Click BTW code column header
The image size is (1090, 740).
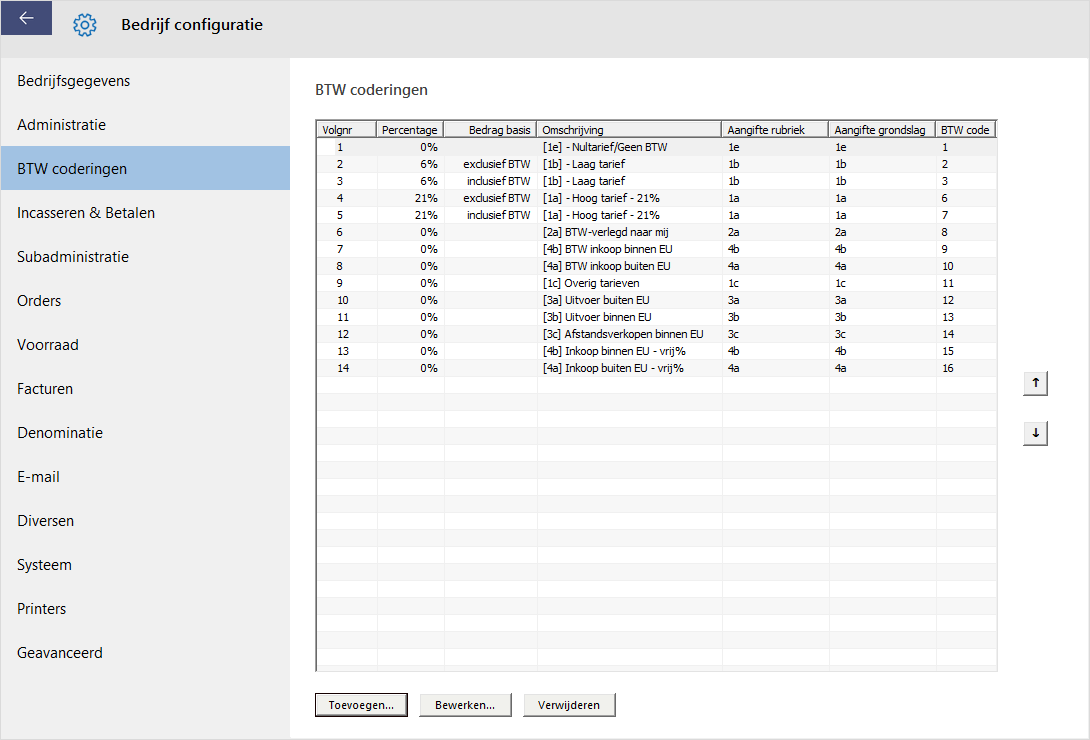[966, 130]
